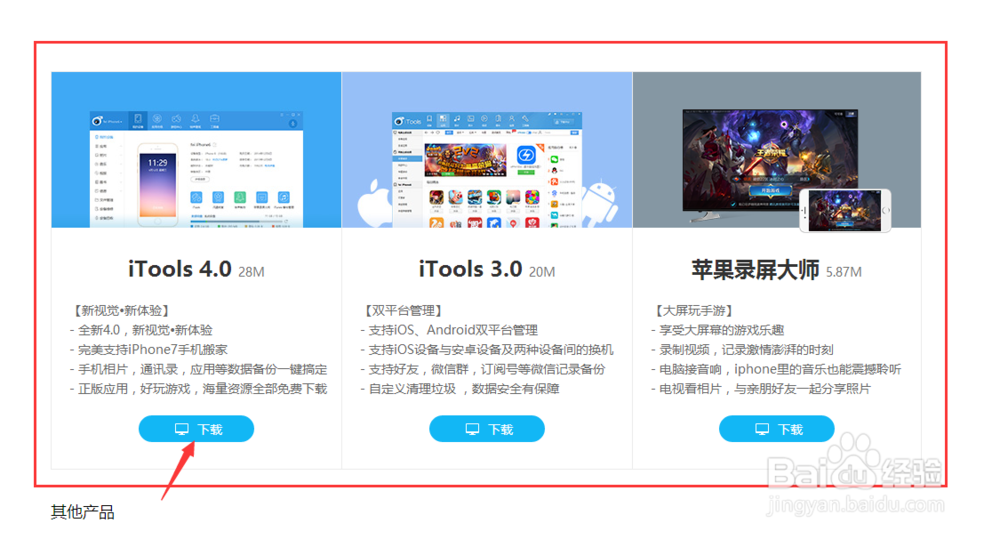Click the Android robot in iTools 3.0 banner
This screenshot has height=539, width=1000.
(x=600, y=205)
